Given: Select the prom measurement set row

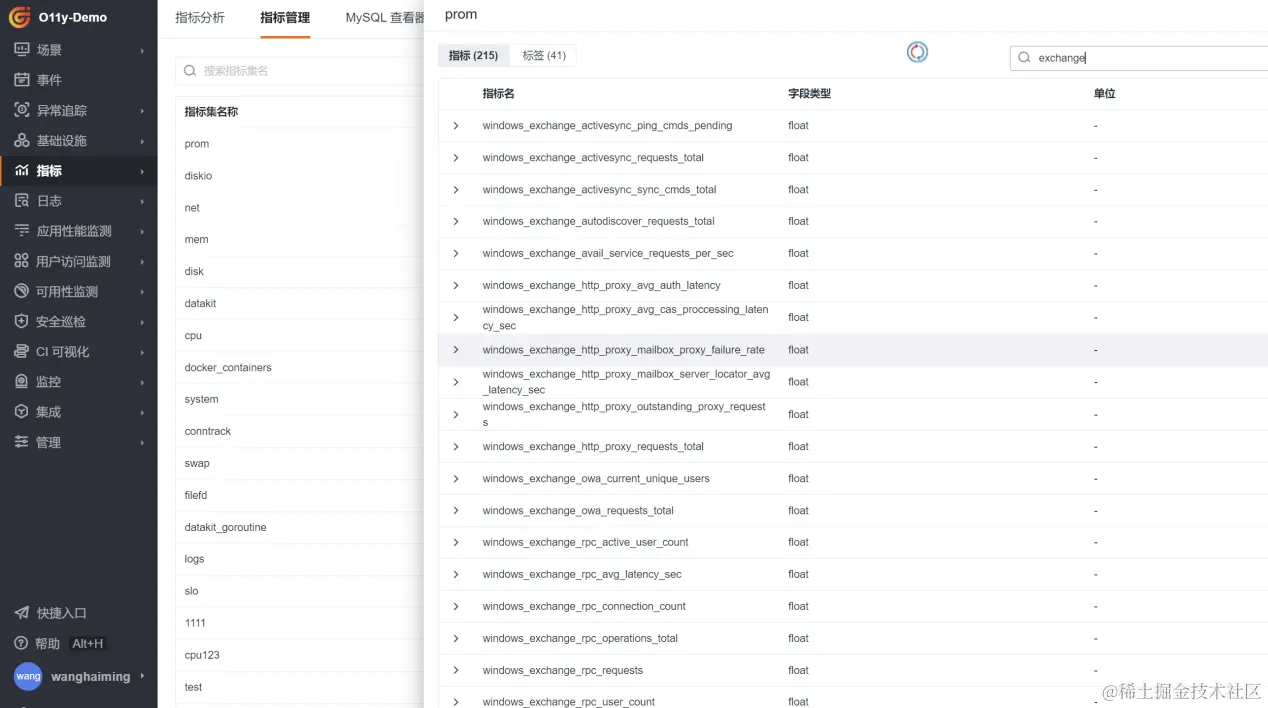Looking at the screenshot, I should pos(300,144).
